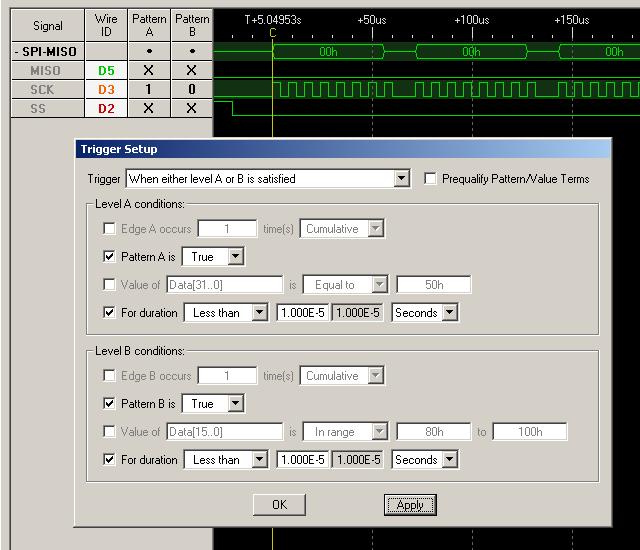Open Level A Seconds units dropdown
The image size is (640, 550).
pyautogui.click(x=449, y=313)
